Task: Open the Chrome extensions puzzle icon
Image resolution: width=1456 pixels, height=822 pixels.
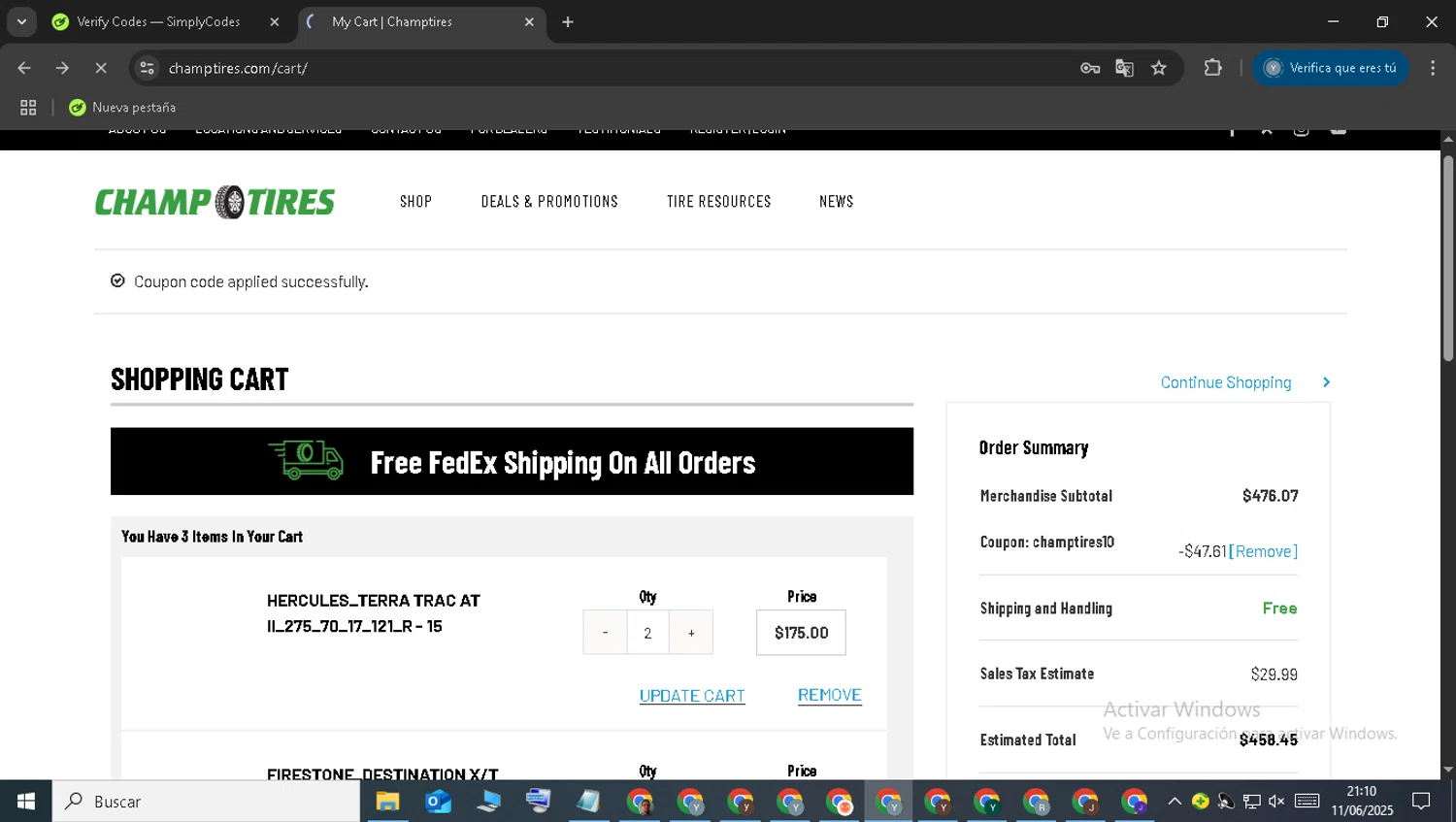Action: (x=1212, y=68)
